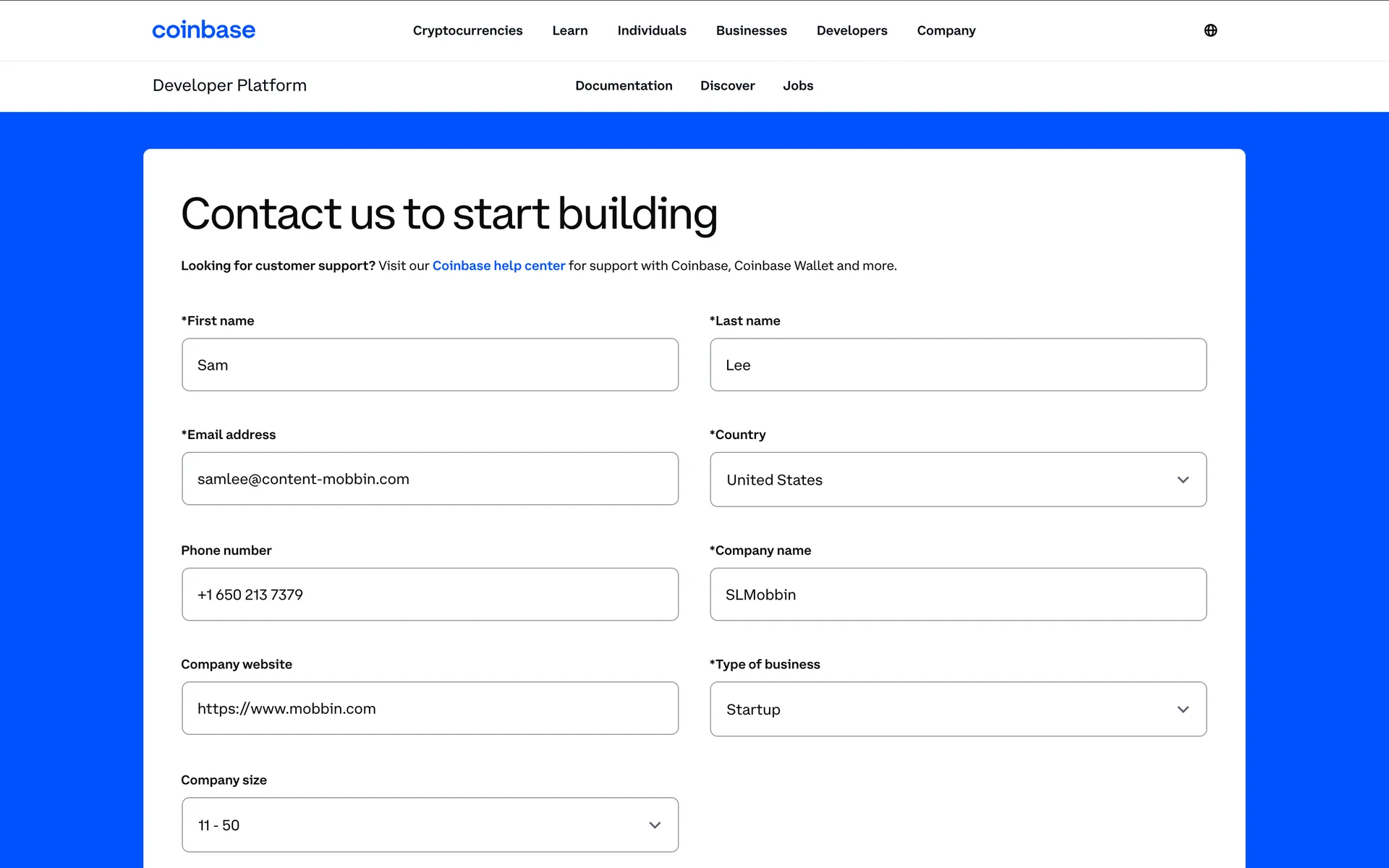
Task: Click the Company website field
Action: pyautogui.click(x=430, y=708)
